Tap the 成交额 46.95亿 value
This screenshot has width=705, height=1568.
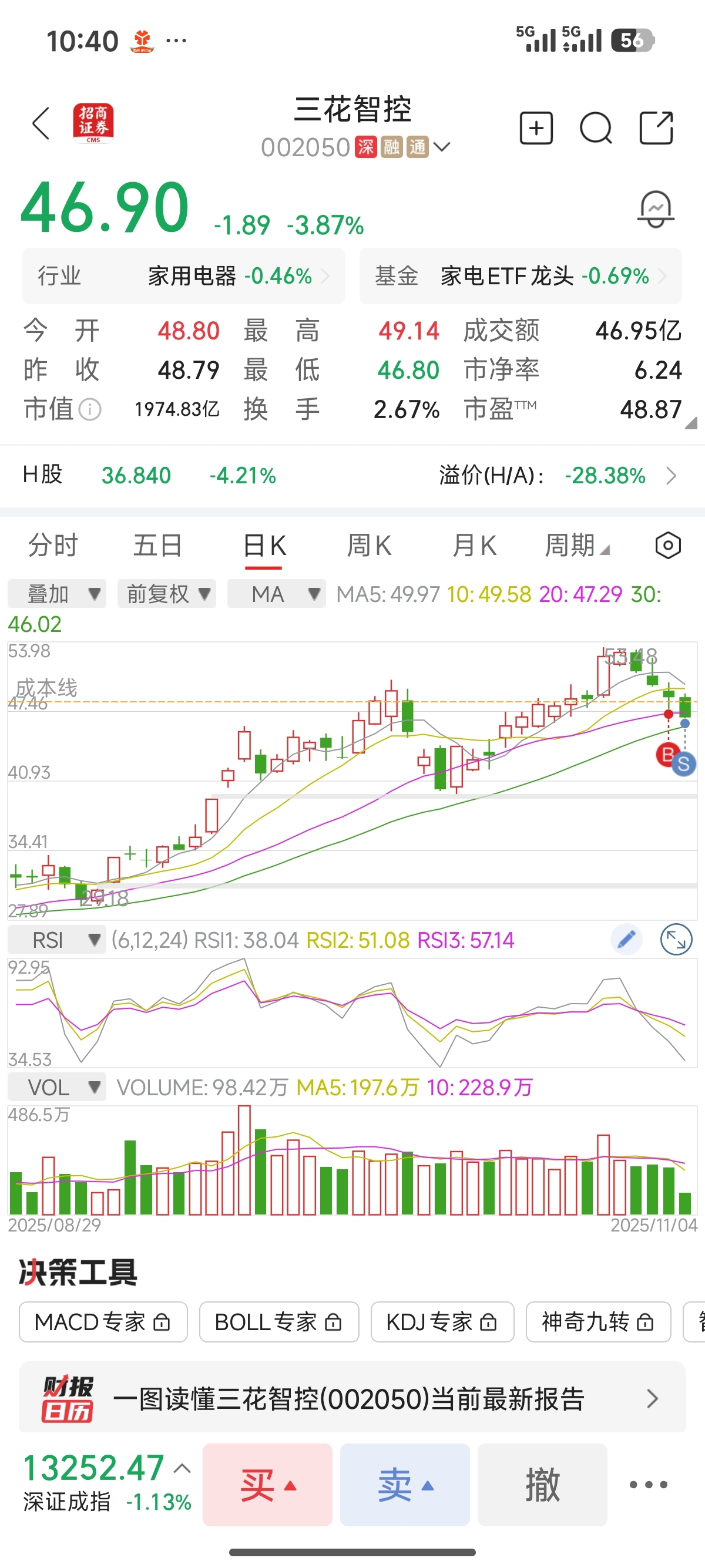(x=638, y=331)
